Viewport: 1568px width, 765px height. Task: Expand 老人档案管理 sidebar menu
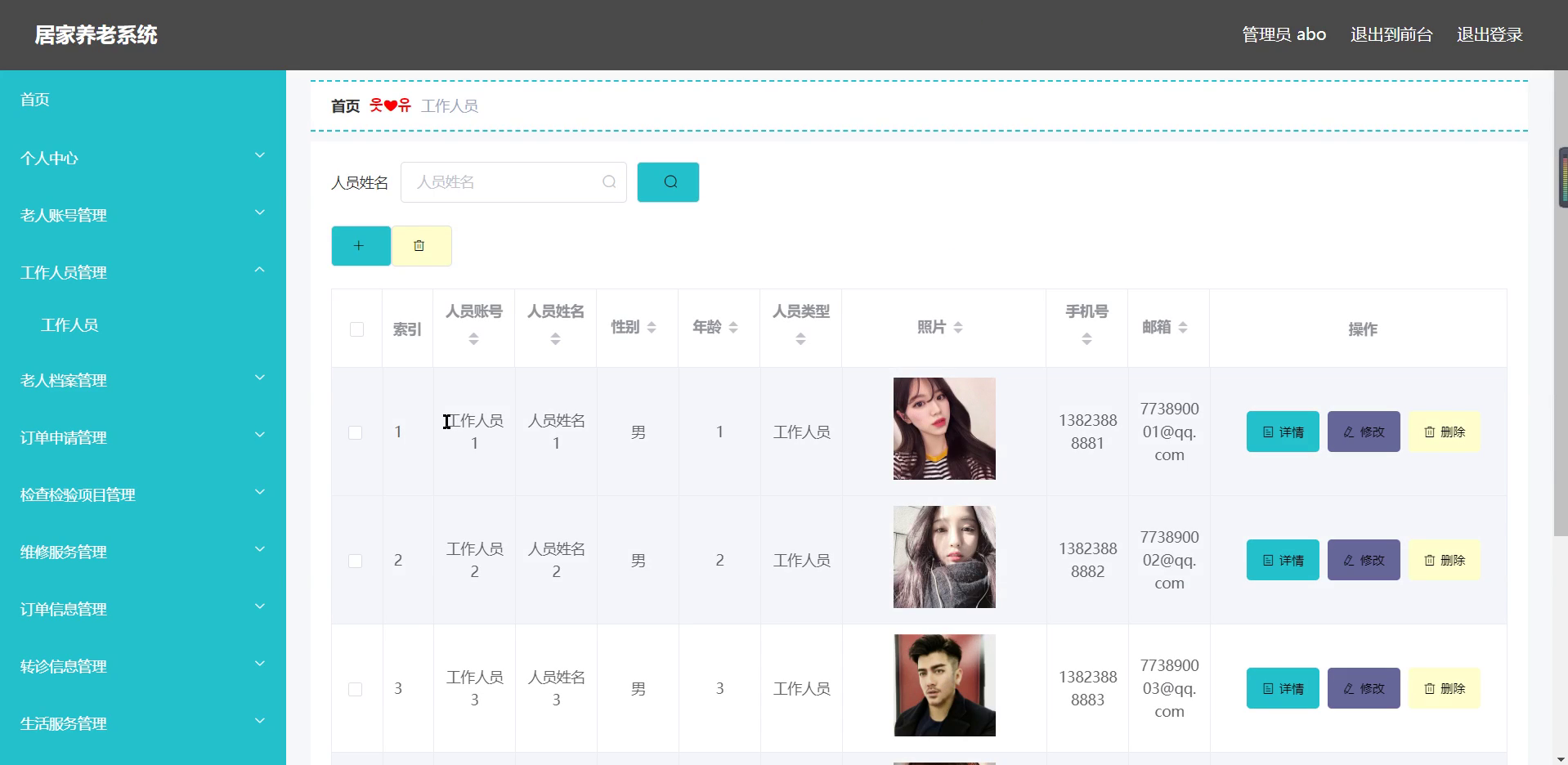(x=143, y=380)
